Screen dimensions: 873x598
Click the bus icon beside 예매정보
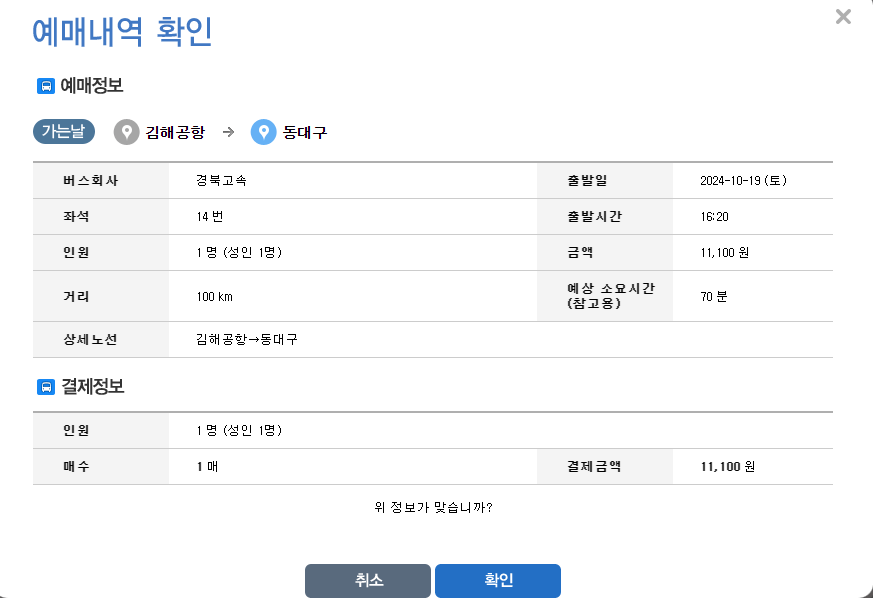coord(47,86)
